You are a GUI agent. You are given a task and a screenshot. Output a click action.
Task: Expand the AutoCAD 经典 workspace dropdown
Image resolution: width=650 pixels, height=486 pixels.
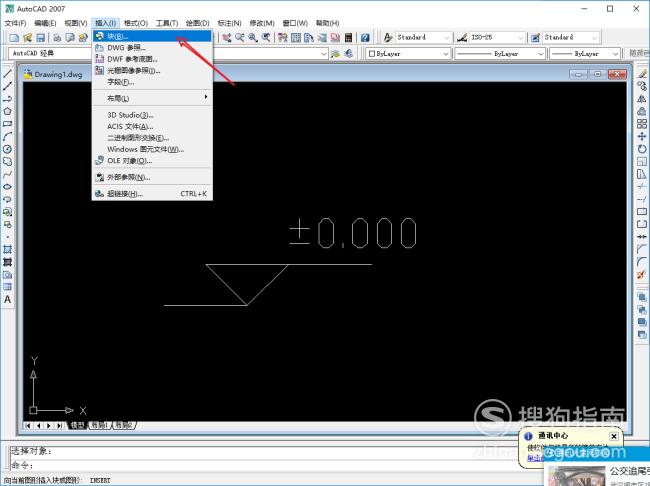[x=50, y=53]
